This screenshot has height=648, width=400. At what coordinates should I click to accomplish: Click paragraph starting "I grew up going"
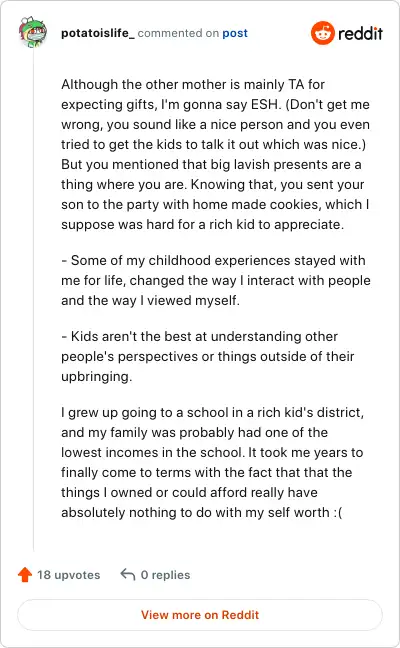212,462
